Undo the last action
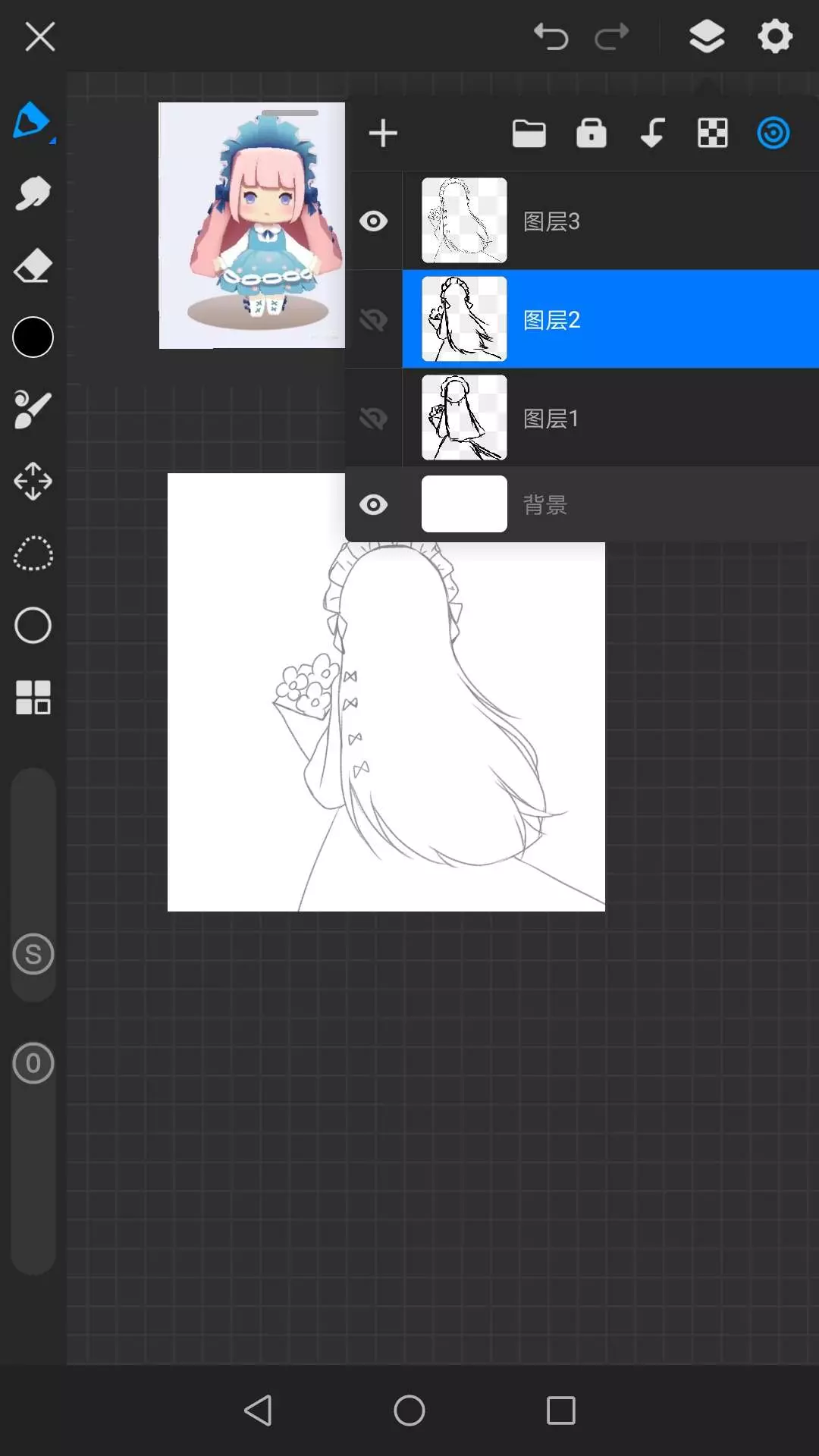The image size is (819, 1456). 551,36
